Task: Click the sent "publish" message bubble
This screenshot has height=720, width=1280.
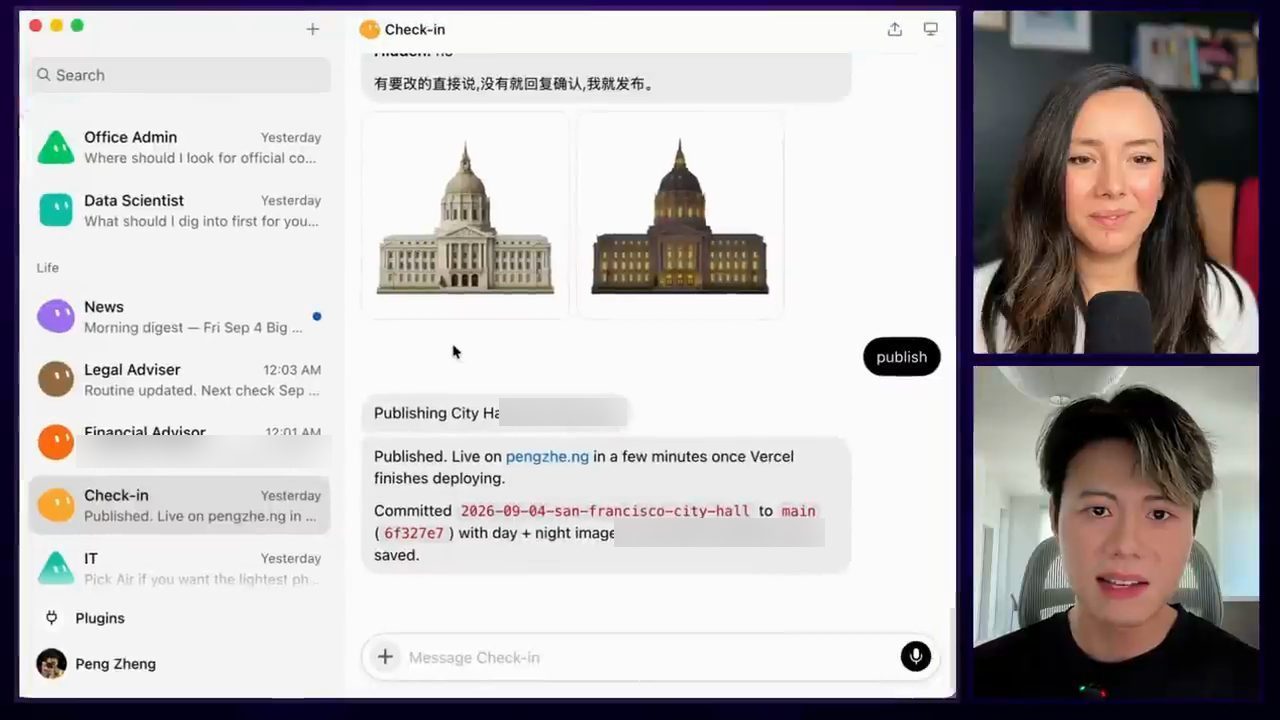Action: 902,357
